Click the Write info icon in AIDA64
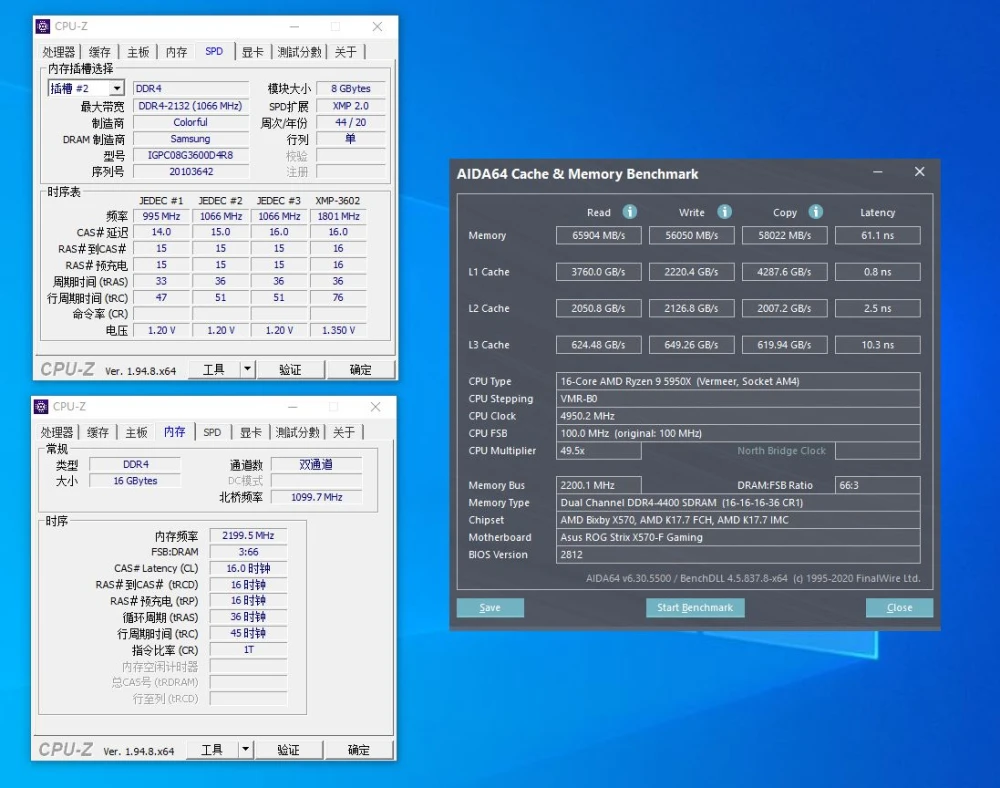This screenshot has width=1000, height=788. tap(724, 212)
